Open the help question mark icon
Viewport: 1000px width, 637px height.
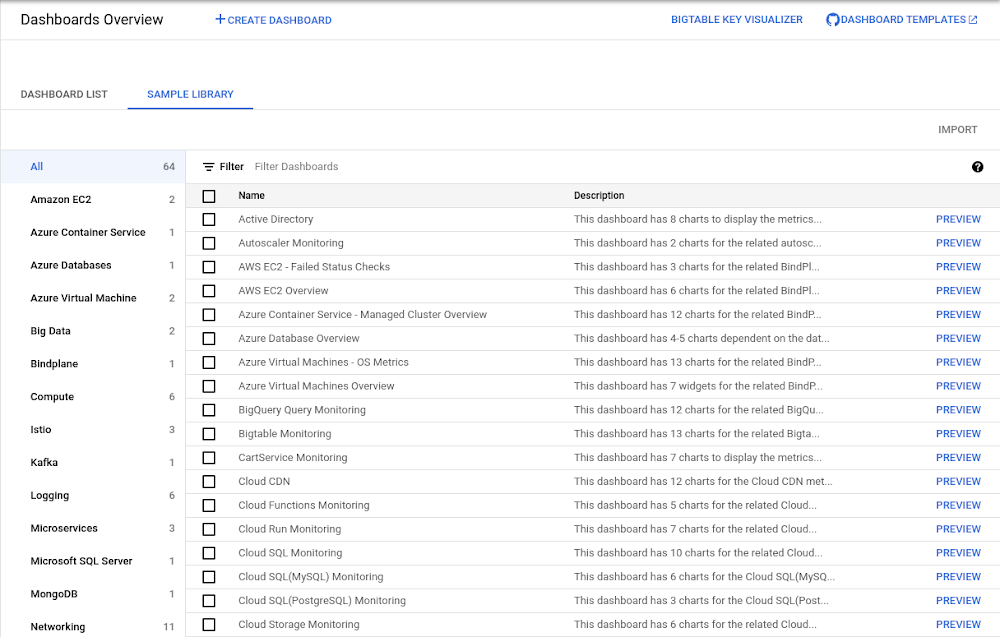977,167
